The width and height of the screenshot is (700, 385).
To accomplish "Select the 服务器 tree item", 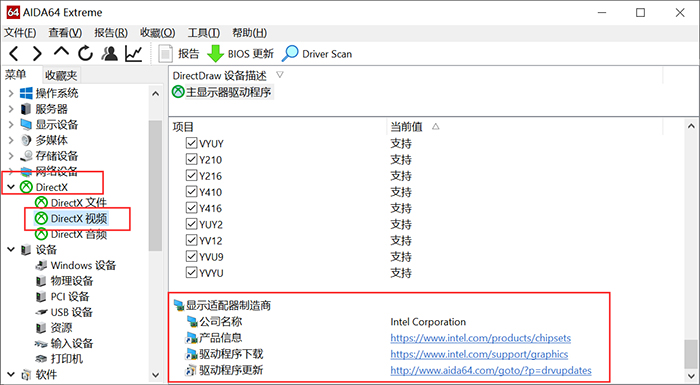I will coord(44,109).
